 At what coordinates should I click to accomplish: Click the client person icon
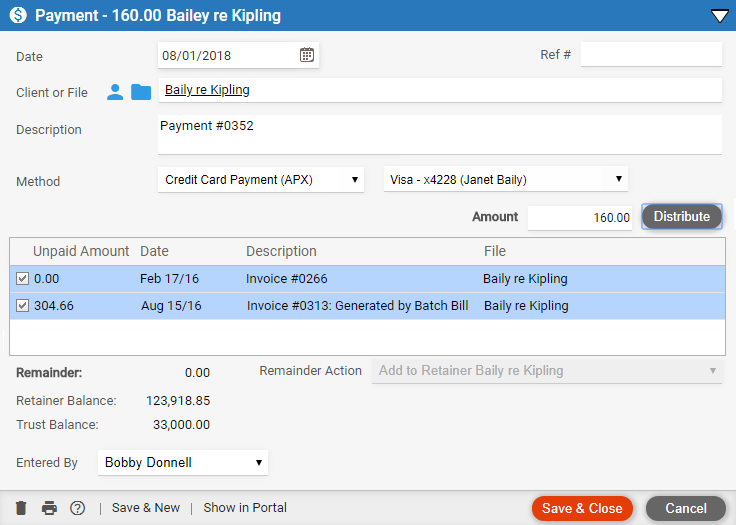click(x=115, y=92)
